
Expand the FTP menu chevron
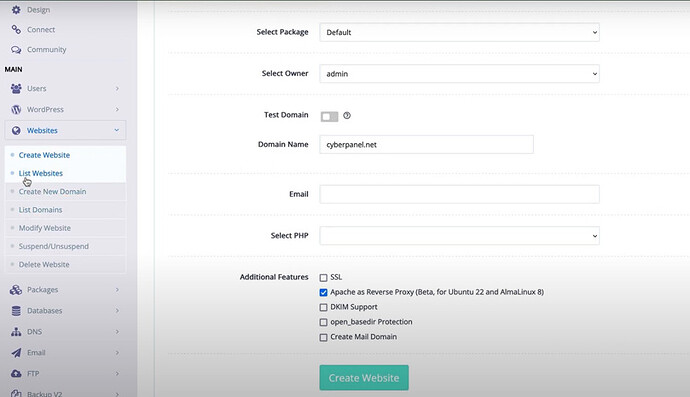point(117,374)
